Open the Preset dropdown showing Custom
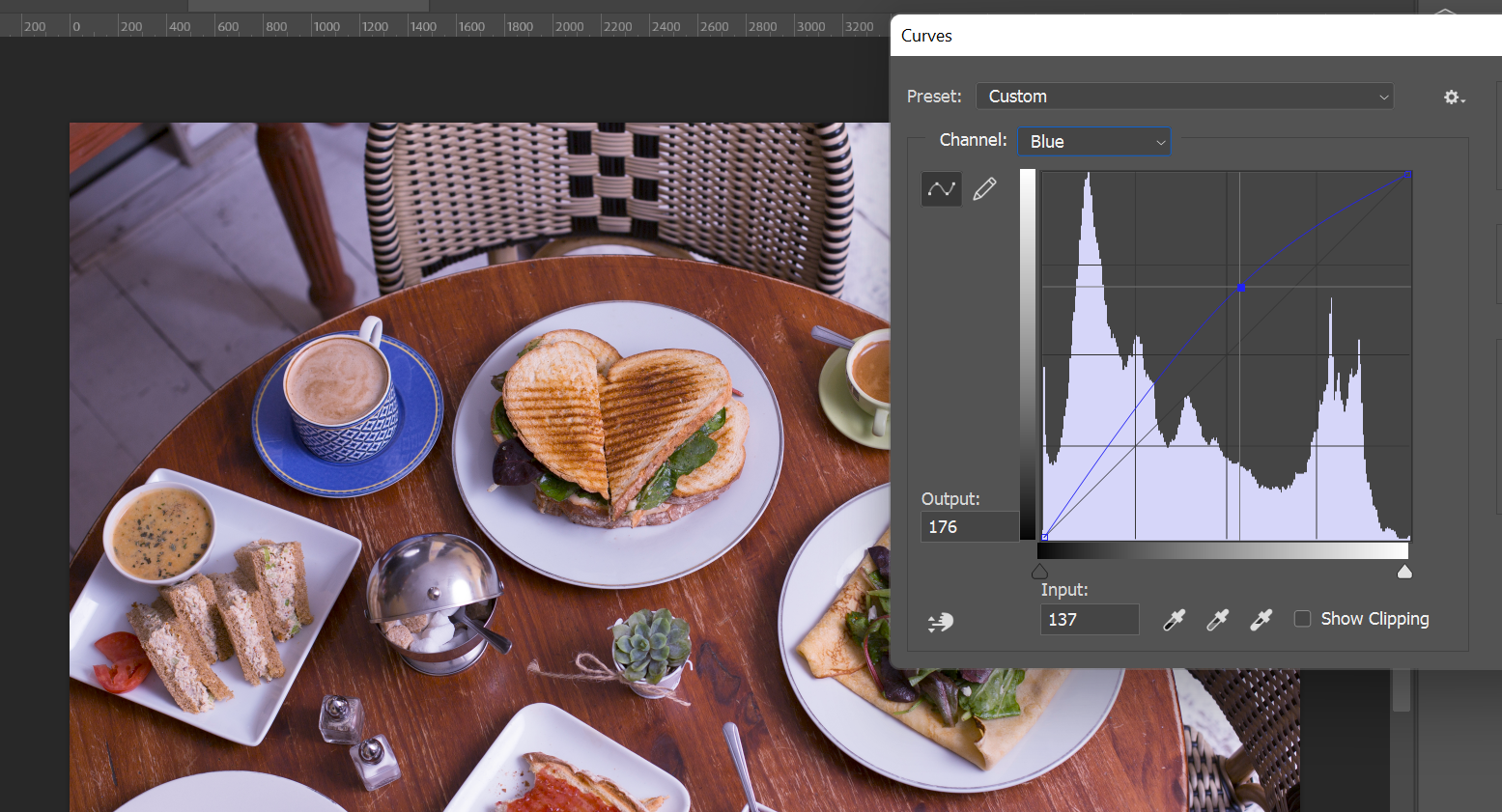The width and height of the screenshot is (1502, 812). [x=1184, y=97]
